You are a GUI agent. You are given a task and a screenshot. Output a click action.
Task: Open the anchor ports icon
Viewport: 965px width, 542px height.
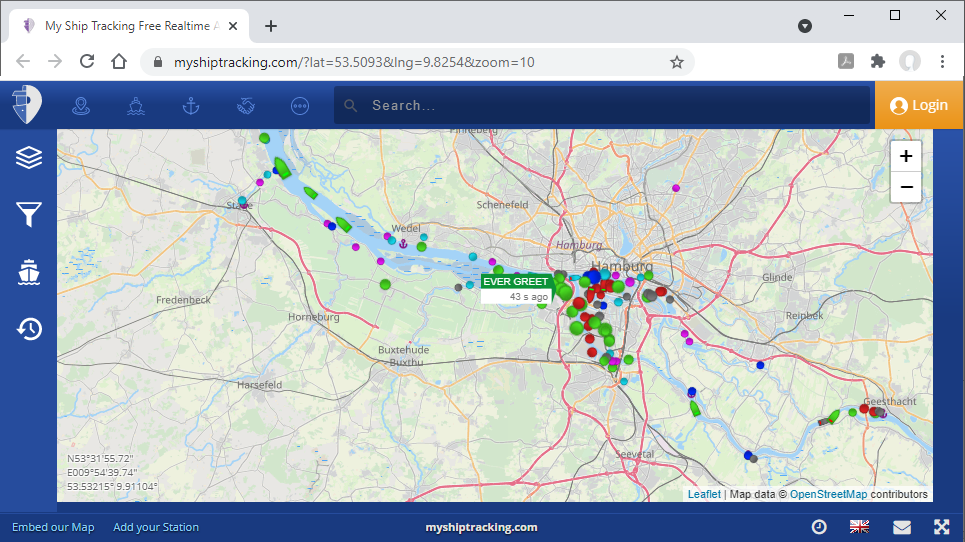tap(191, 105)
